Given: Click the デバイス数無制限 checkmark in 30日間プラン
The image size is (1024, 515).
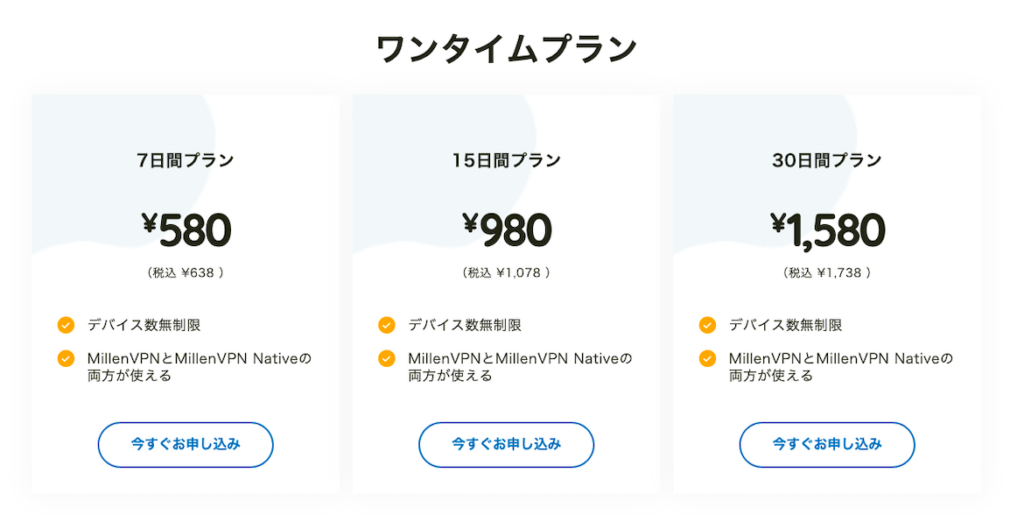Looking at the screenshot, I should coord(707,325).
